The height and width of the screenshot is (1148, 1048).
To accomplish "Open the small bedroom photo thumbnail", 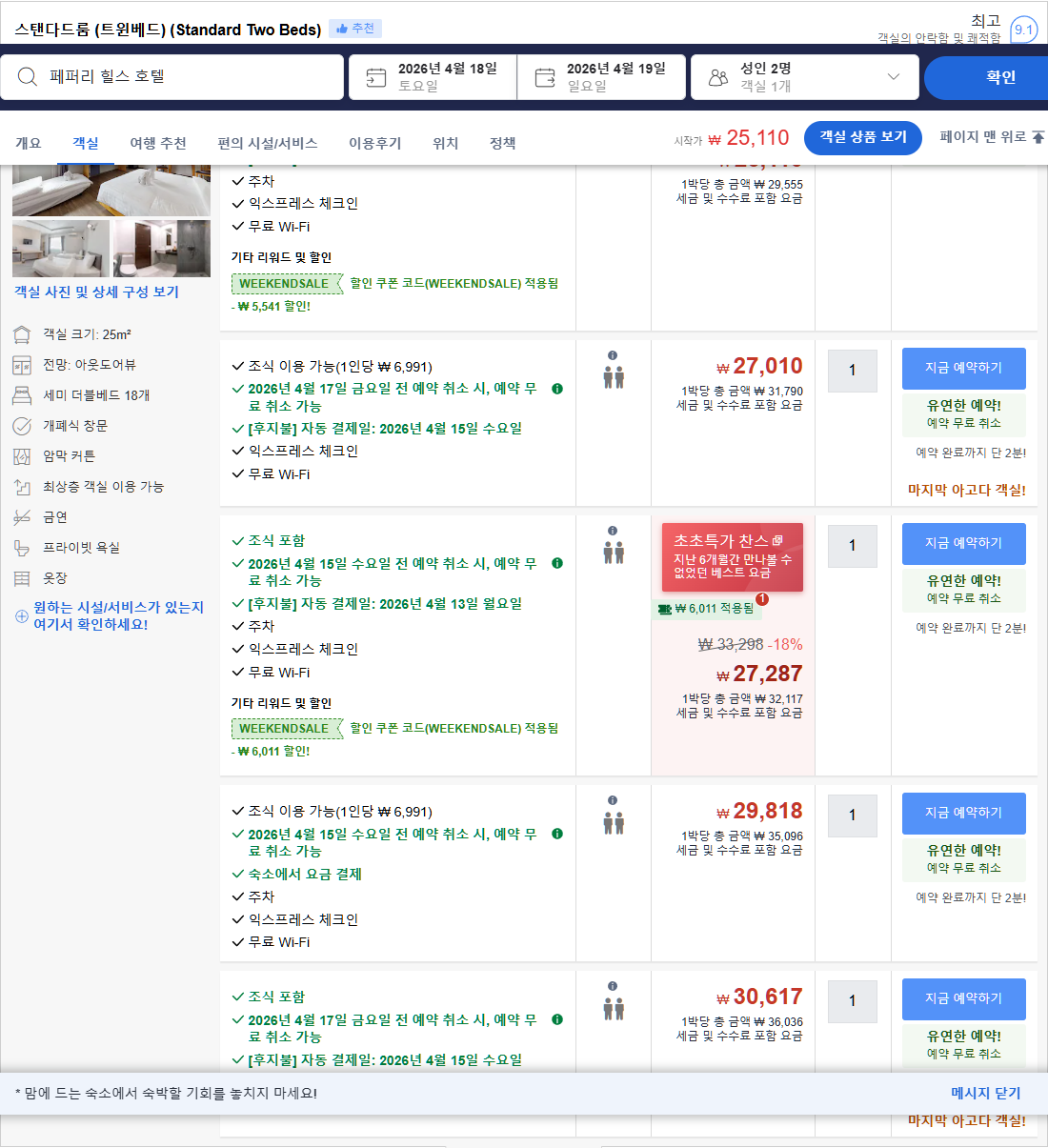I will 61,249.
